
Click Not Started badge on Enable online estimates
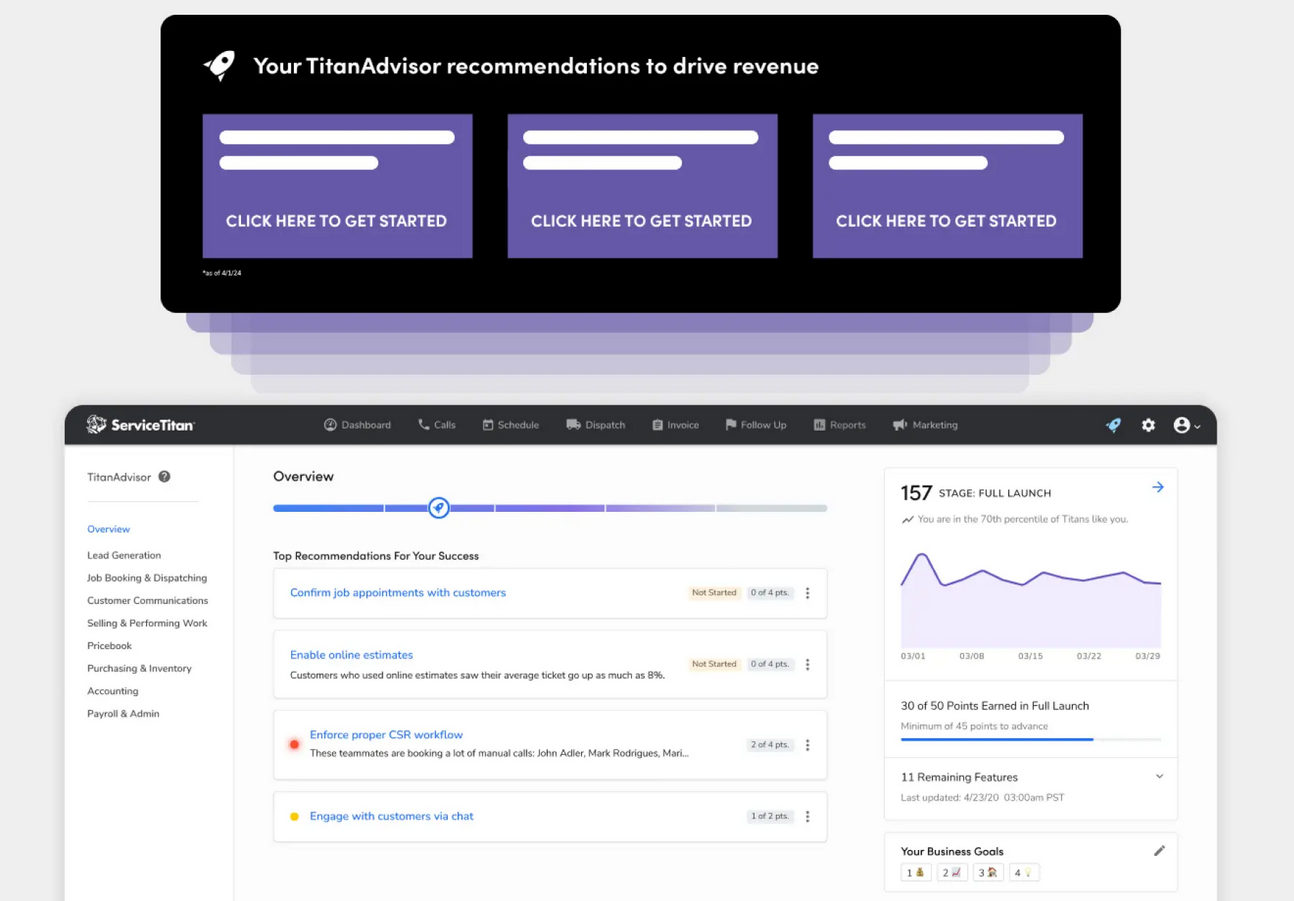(x=714, y=664)
